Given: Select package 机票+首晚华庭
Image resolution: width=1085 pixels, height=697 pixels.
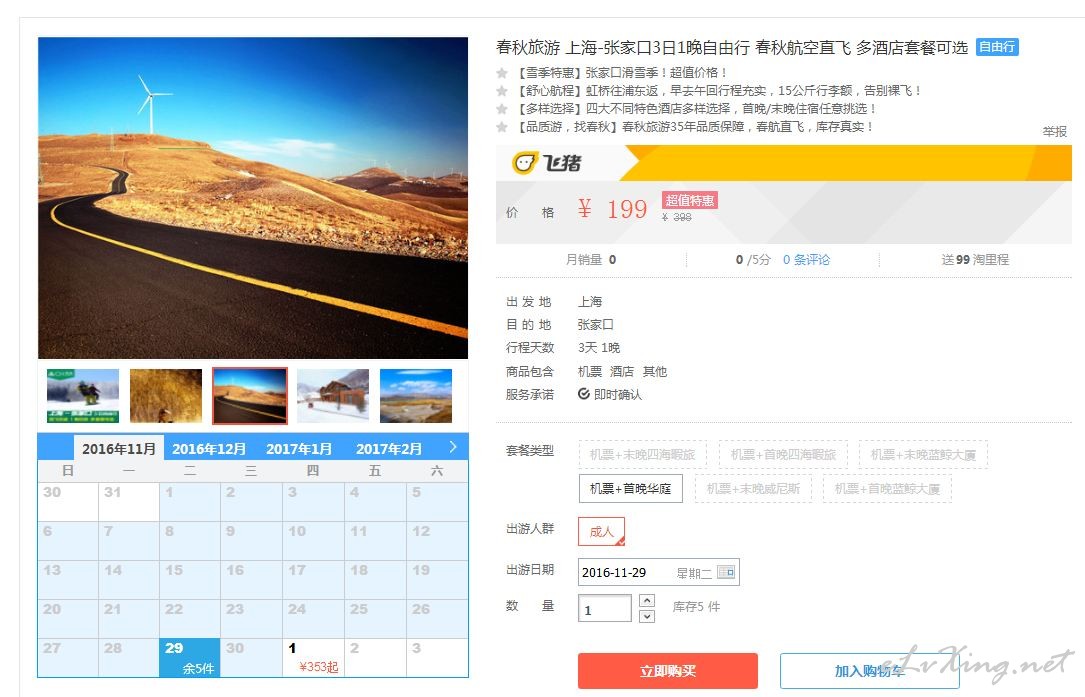Looking at the screenshot, I should pos(630,489).
